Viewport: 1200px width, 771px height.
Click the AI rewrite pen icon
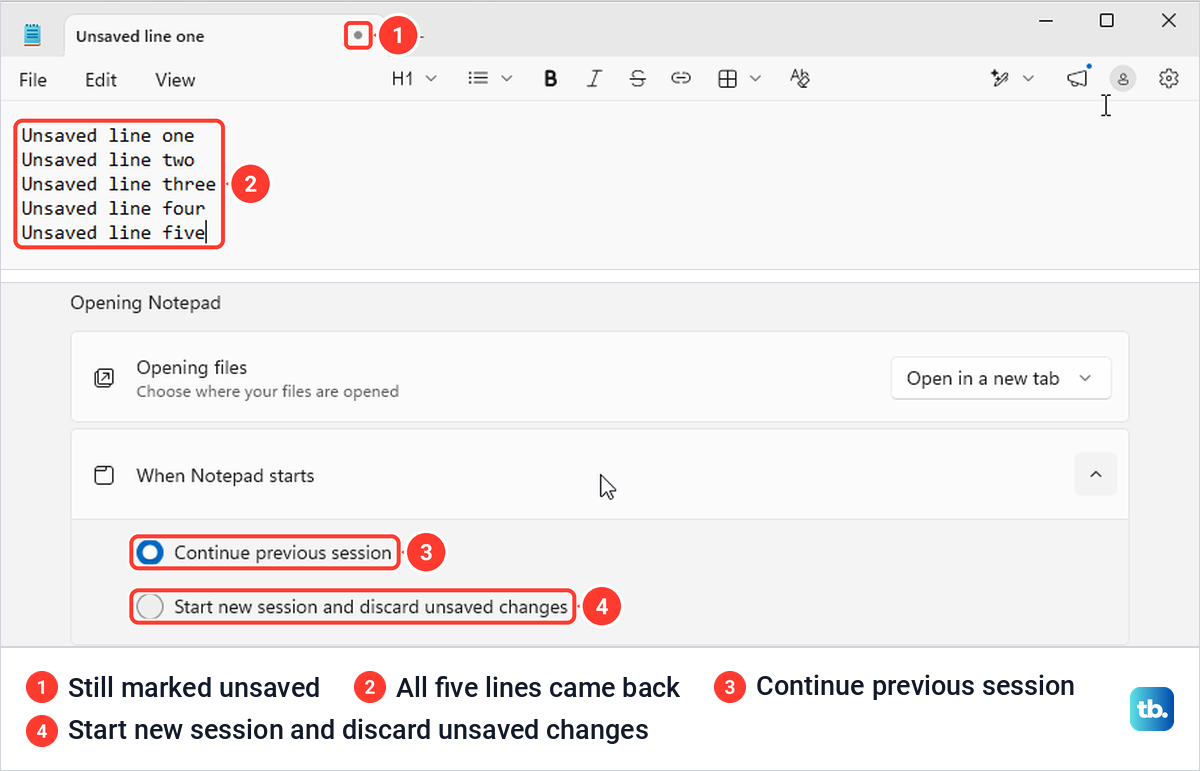pyautogui.click(x=999, y=79)
